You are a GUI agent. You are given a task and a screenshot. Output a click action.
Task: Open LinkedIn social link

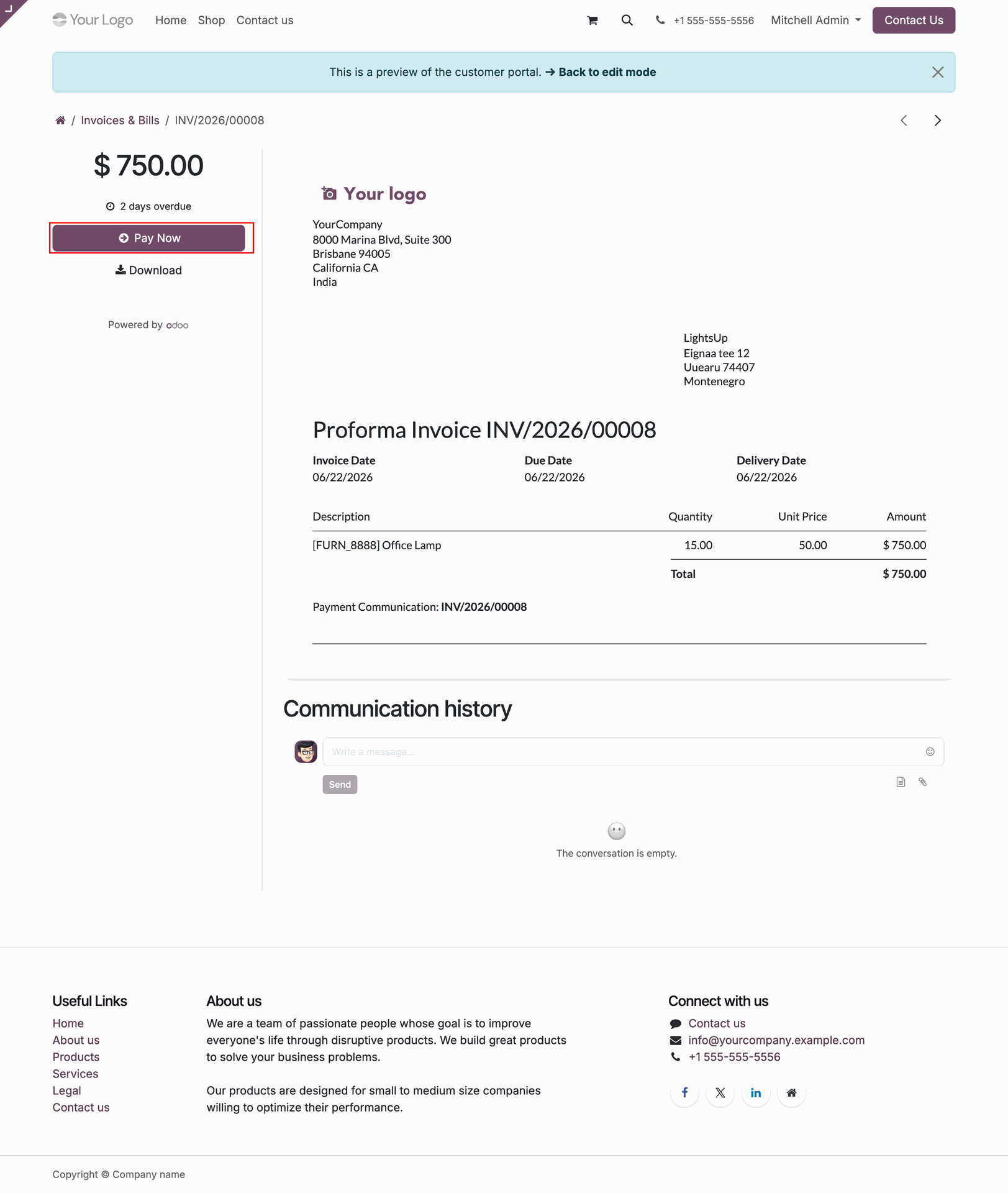coord(756,1093)
